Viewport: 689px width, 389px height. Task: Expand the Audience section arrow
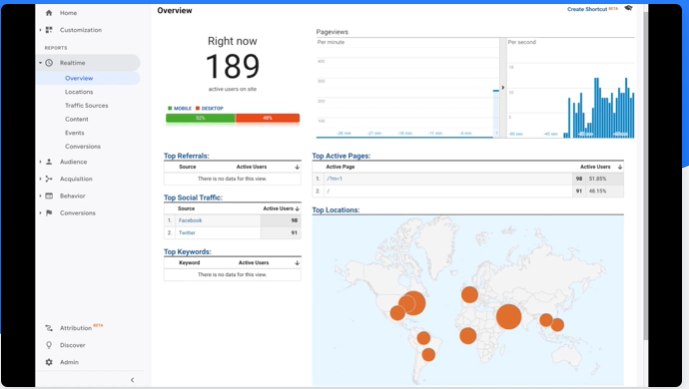click(40, 162)
